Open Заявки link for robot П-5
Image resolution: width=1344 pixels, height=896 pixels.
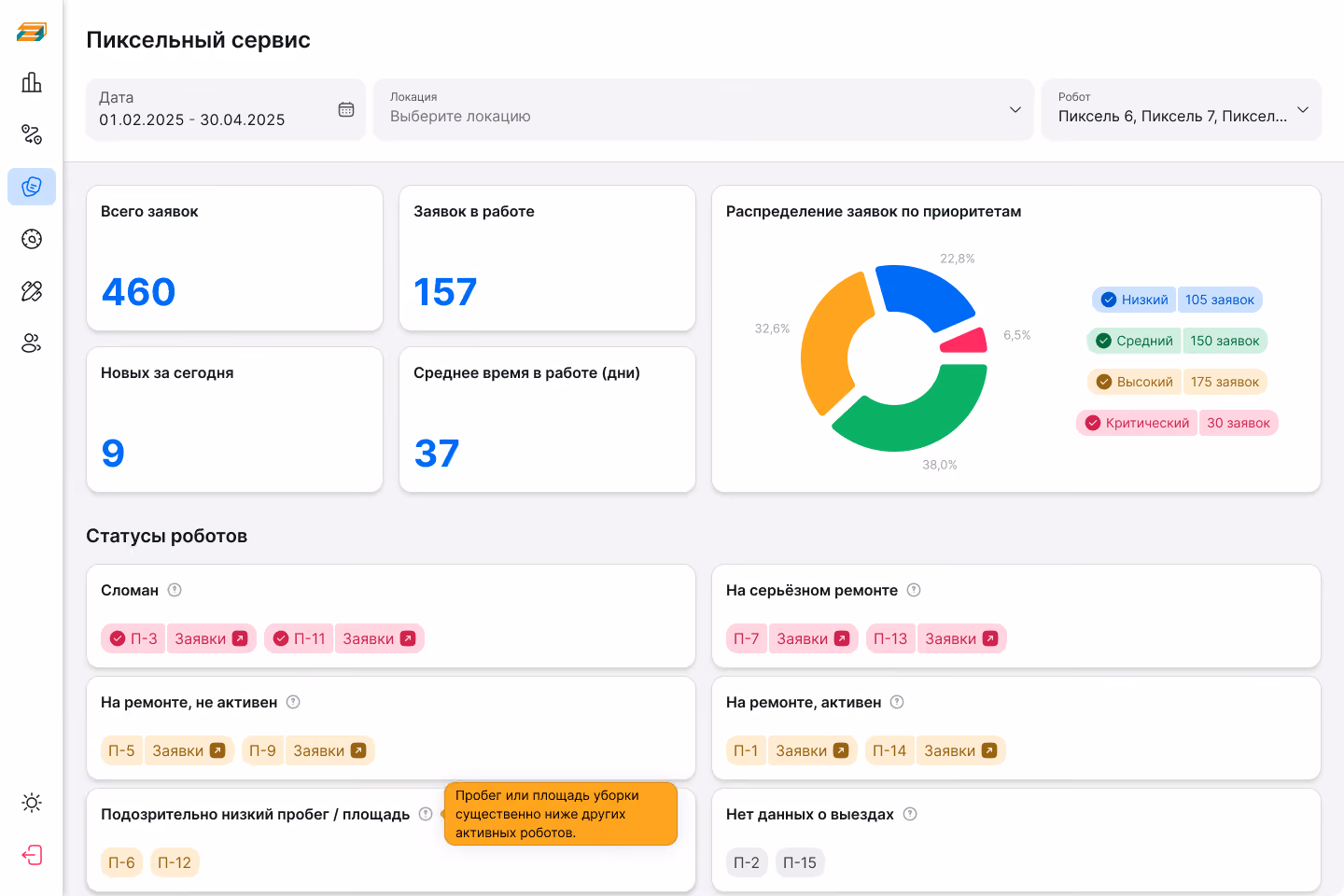pyautogui.click(x=189, y=750)
